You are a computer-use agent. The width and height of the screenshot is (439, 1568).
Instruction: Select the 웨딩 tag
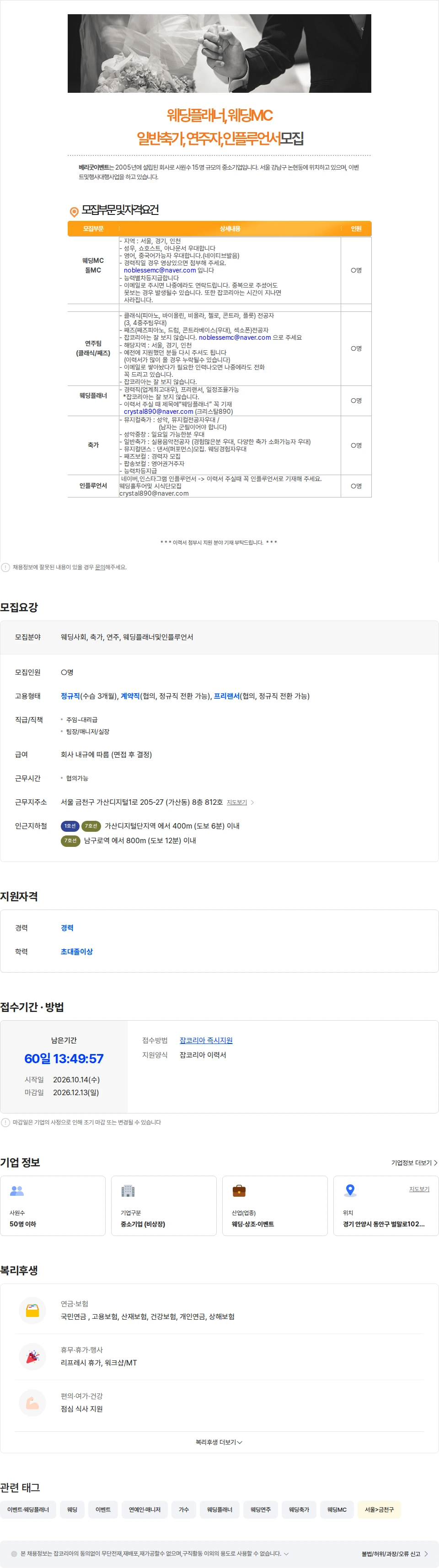pos(72,1509)
